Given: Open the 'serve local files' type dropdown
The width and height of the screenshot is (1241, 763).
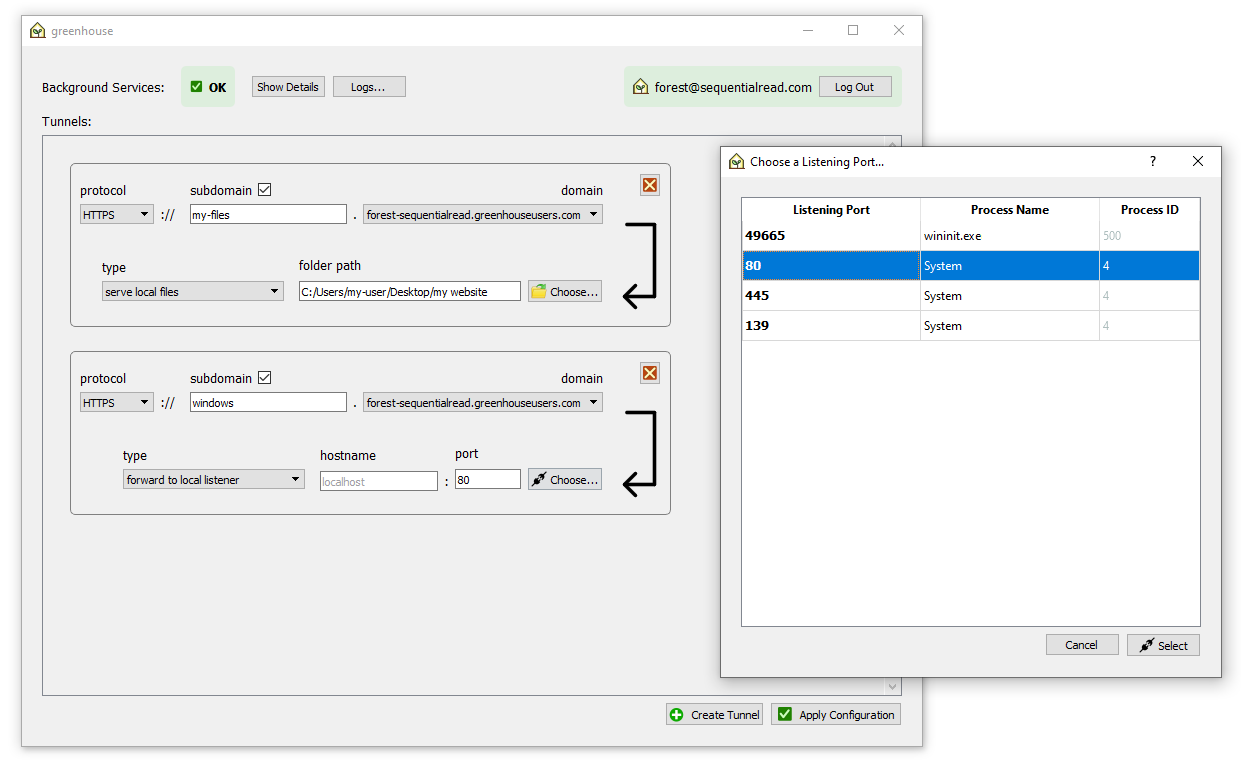Looking at the screenshot, I should coord(193,291).
